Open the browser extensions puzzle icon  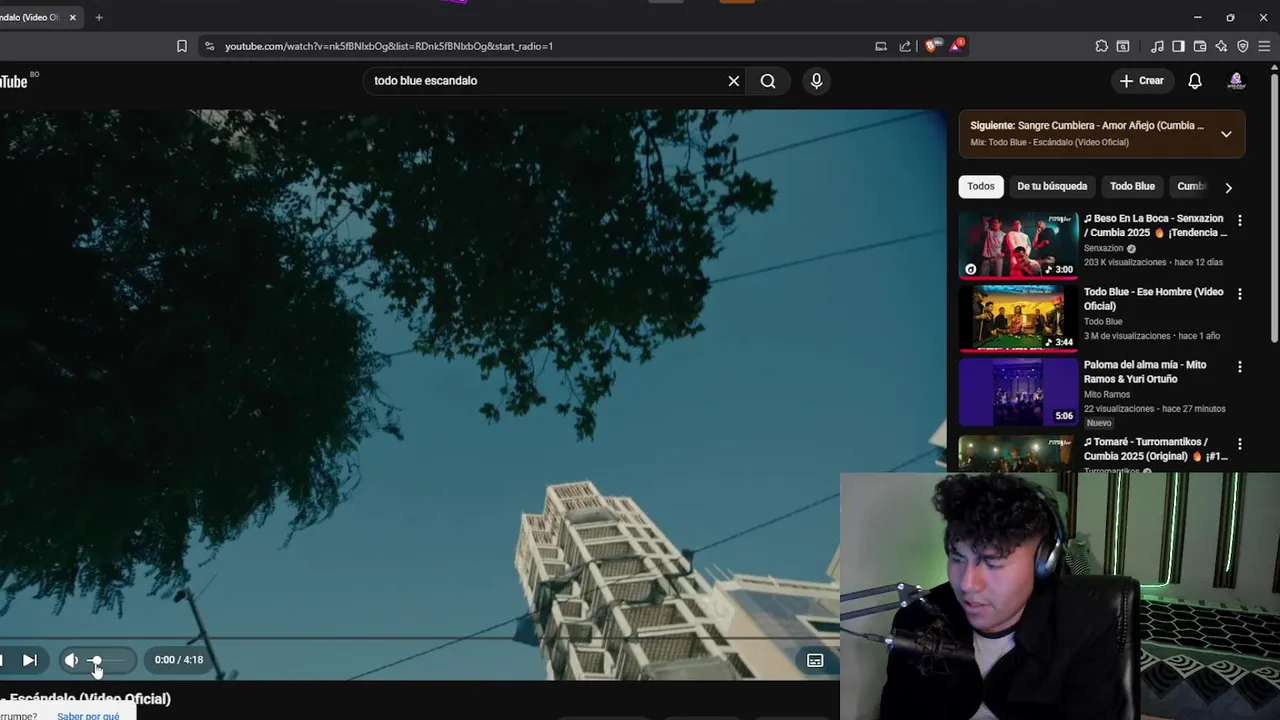[1101, 46]
